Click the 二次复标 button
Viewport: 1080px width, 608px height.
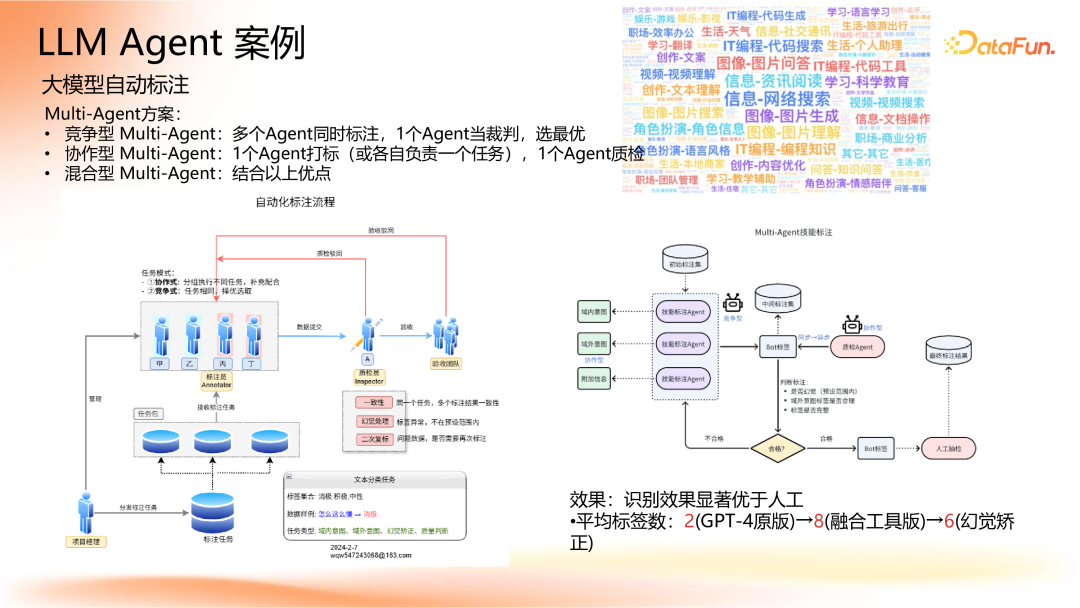point(374,441)
